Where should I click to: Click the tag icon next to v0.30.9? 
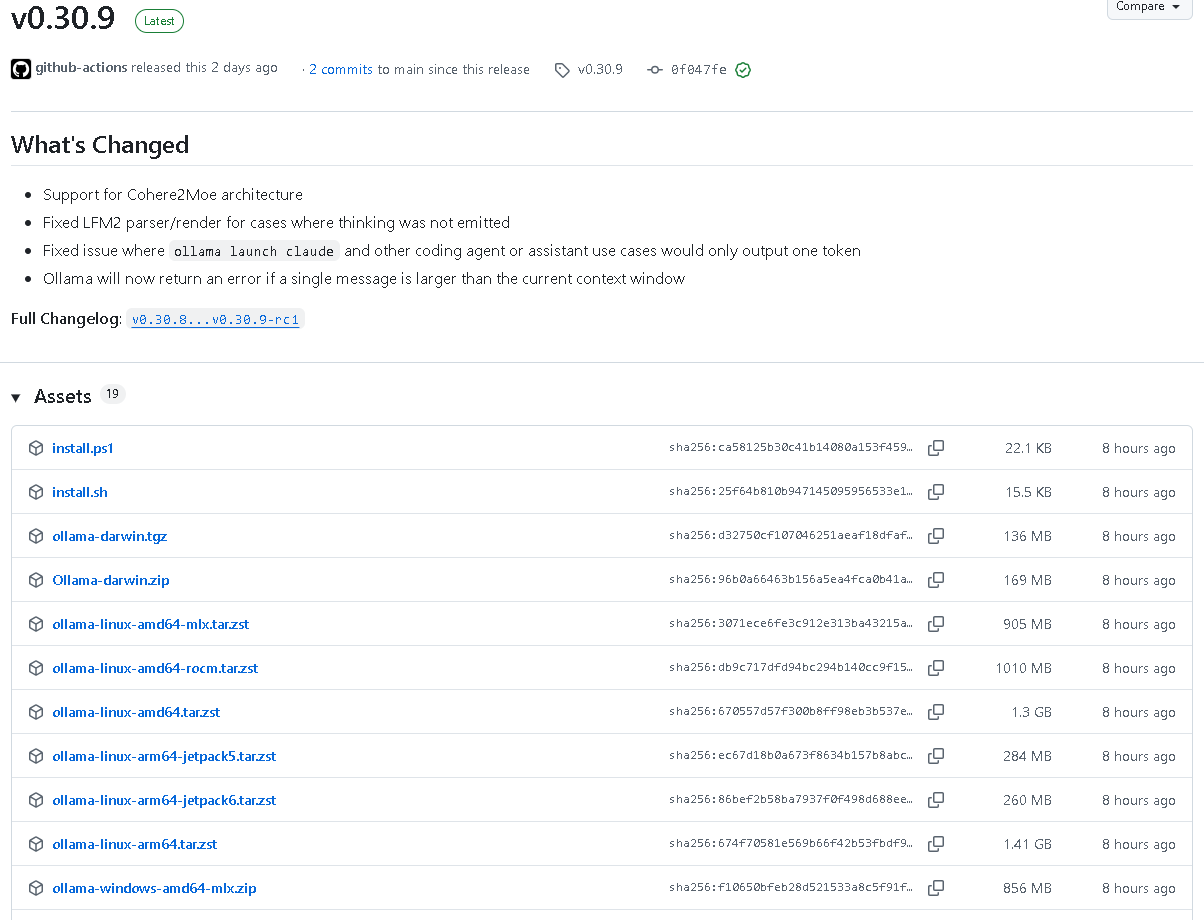(562, 70)
